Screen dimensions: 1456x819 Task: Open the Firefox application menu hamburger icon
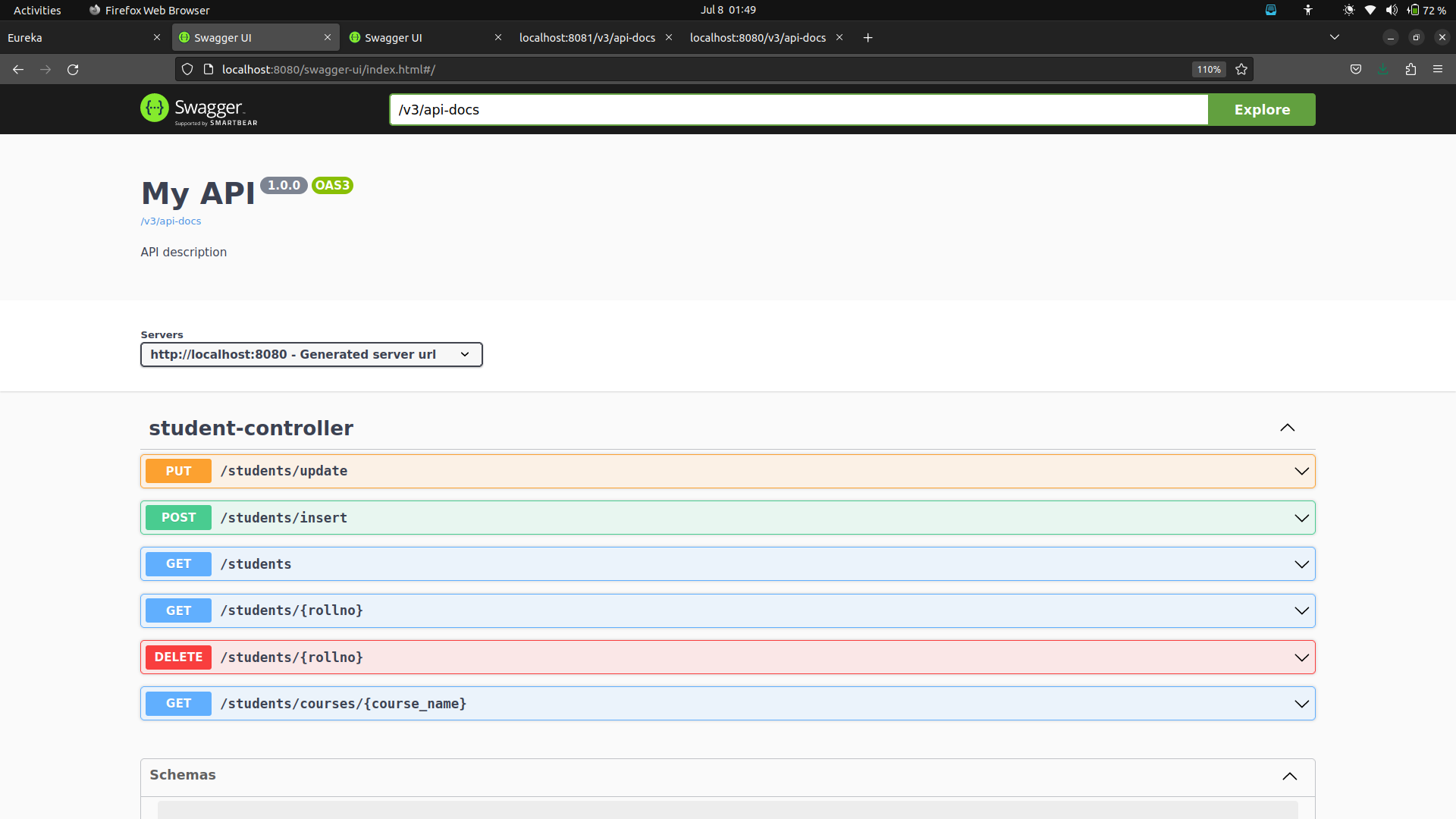(1438, 69)
